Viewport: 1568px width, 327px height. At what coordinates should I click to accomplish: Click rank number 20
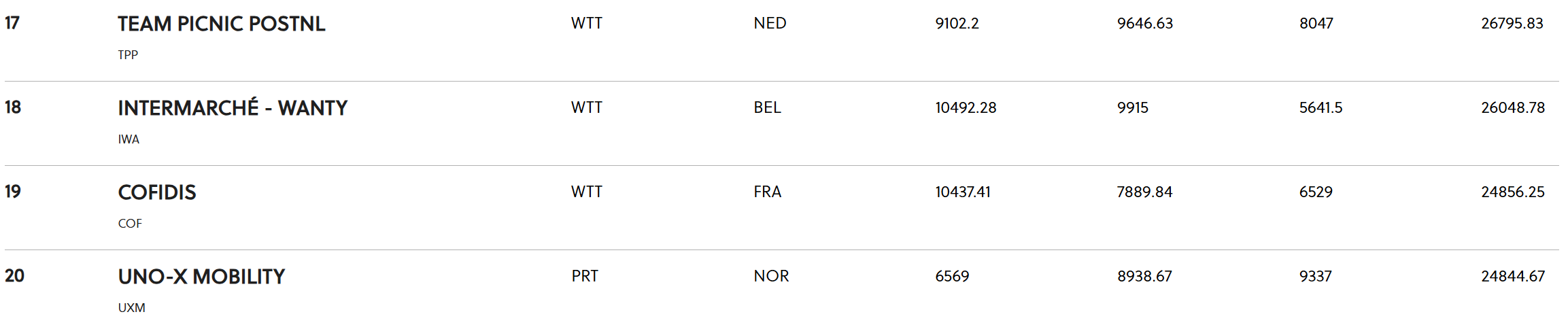pyautogui.click(x=14, y=276)
